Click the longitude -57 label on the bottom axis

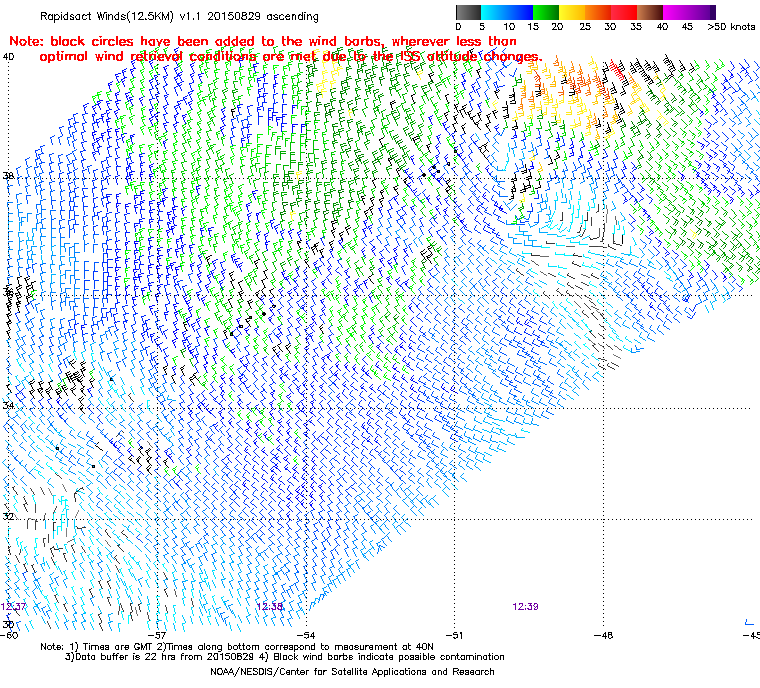(x=157, y=635)
